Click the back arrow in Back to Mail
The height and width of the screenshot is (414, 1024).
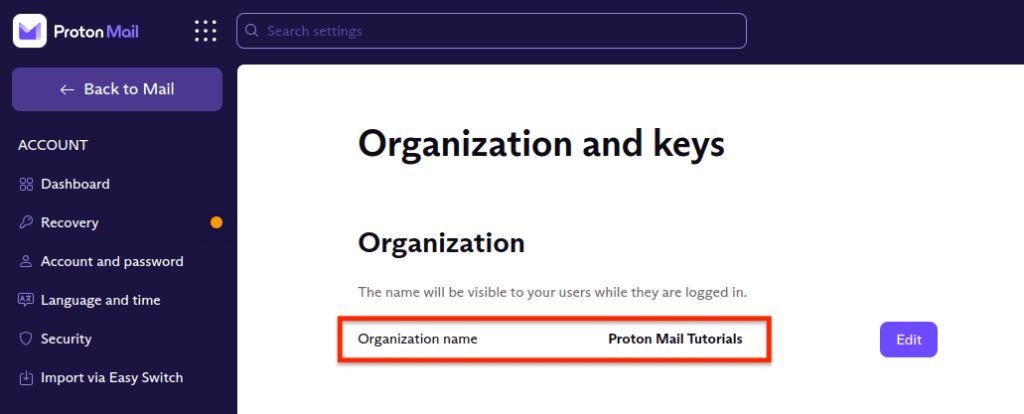(67, 89)
